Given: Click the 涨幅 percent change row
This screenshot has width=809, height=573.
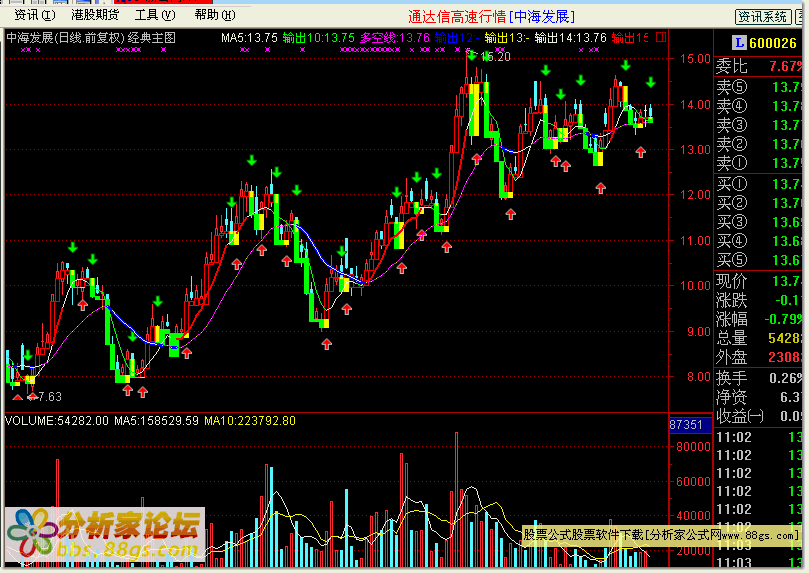Looking at the screenshot, I should coord(758,319).
